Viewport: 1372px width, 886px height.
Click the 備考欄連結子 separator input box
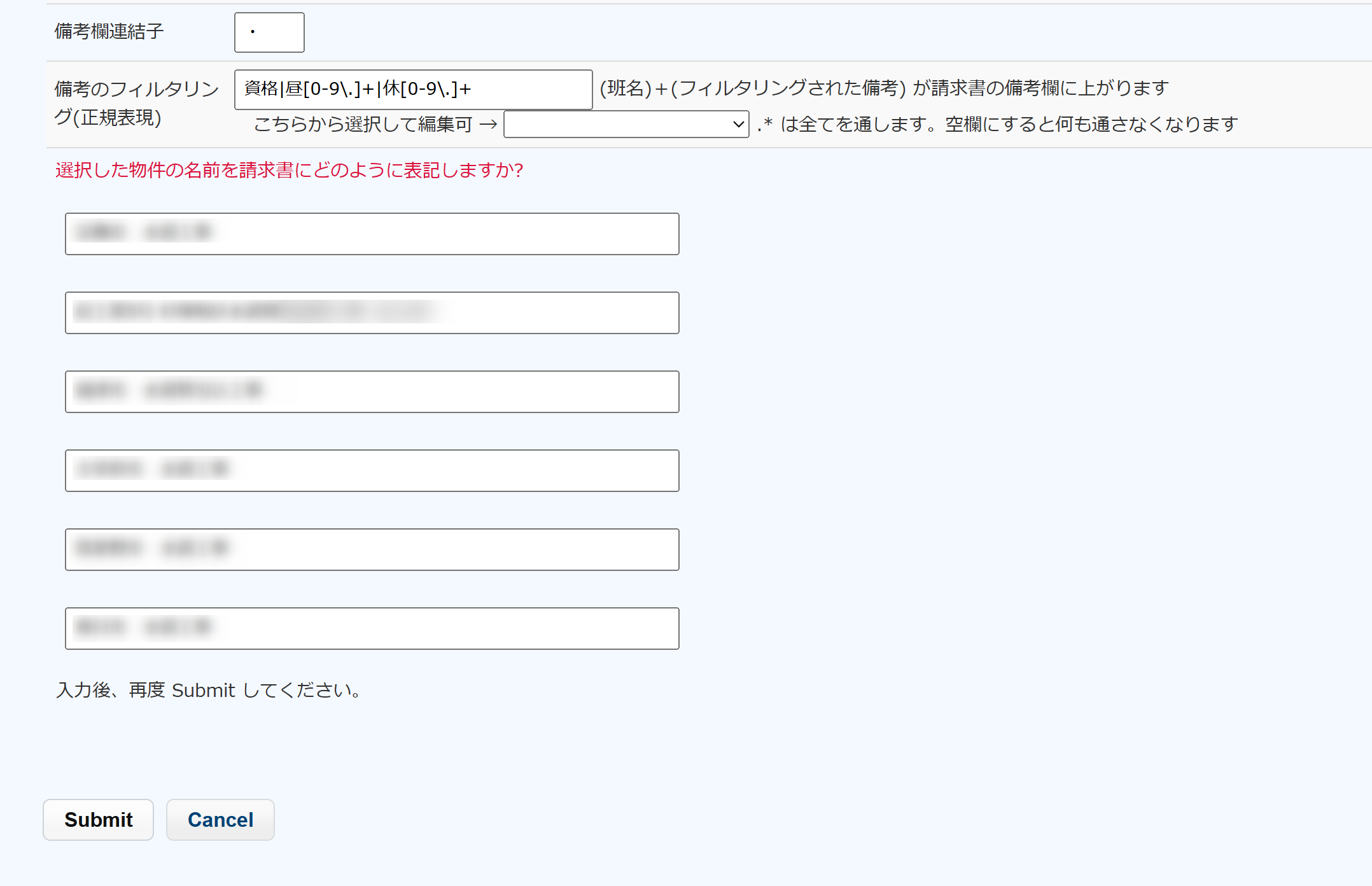coord(269,32)
